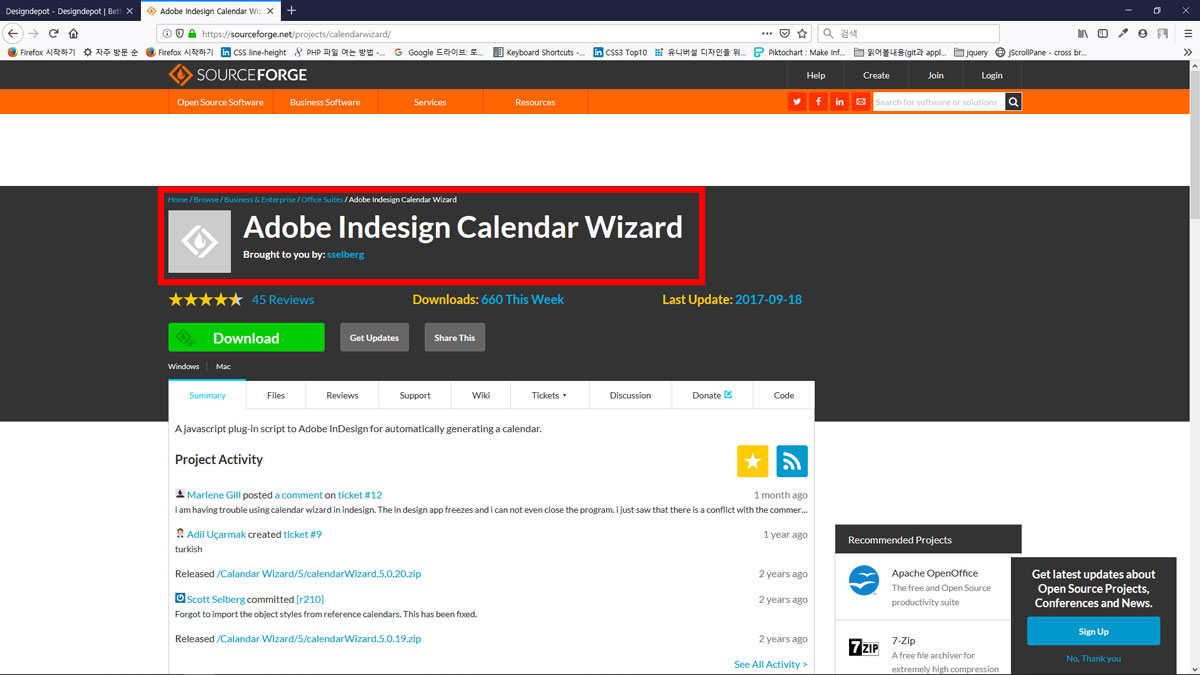1200x675 pixels.
Task: Open Firefox hamburger menu
Action: tap(1187, 33)
